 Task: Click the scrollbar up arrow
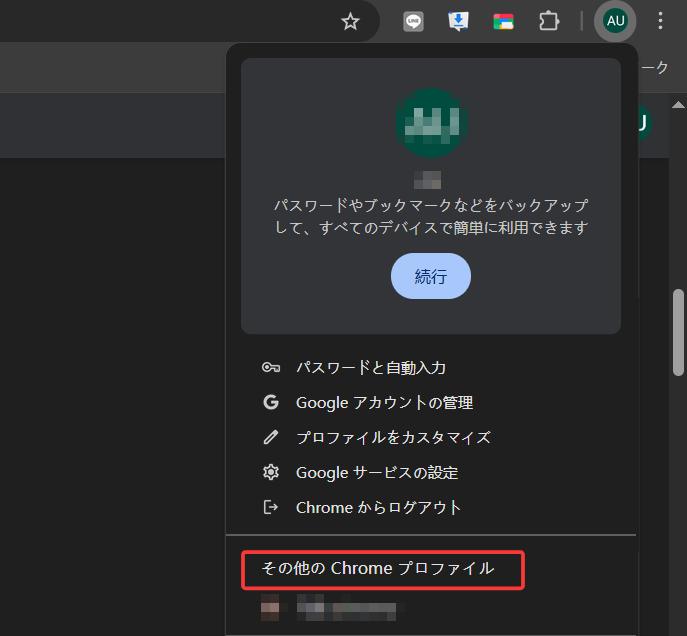tap(678, 104)
